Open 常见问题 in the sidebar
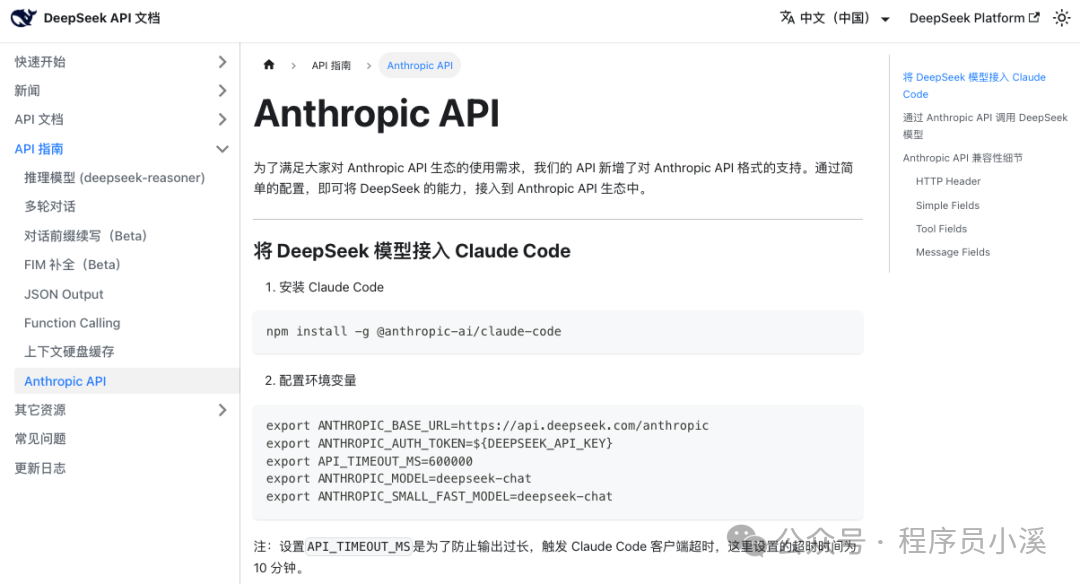 (x=40, y=439)
